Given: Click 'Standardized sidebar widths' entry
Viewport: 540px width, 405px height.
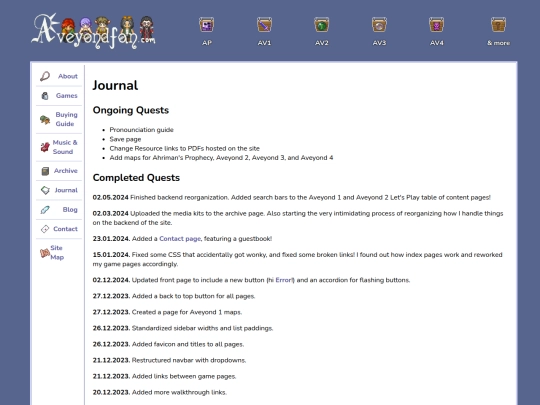Looking at the screenshot, I should click(183, 328).
